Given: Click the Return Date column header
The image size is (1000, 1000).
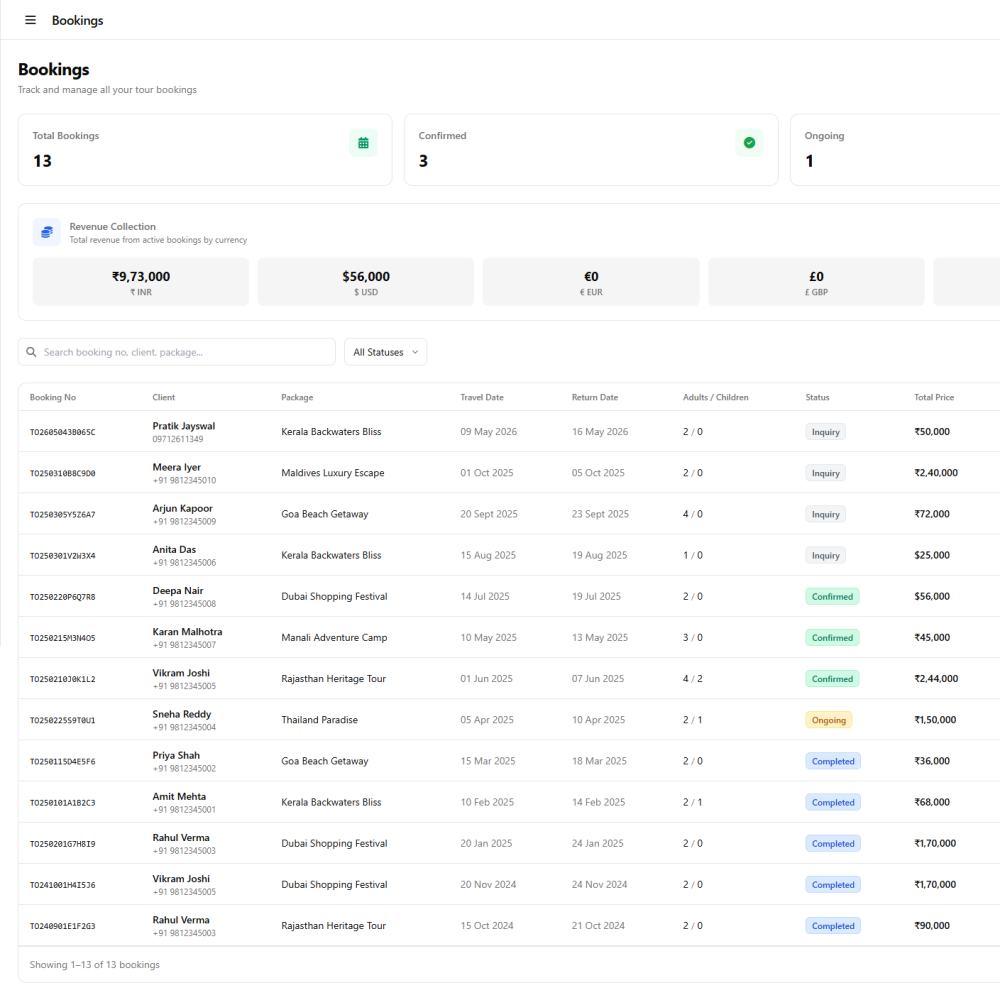Looking at the screenshot, I should coord(595,397).
